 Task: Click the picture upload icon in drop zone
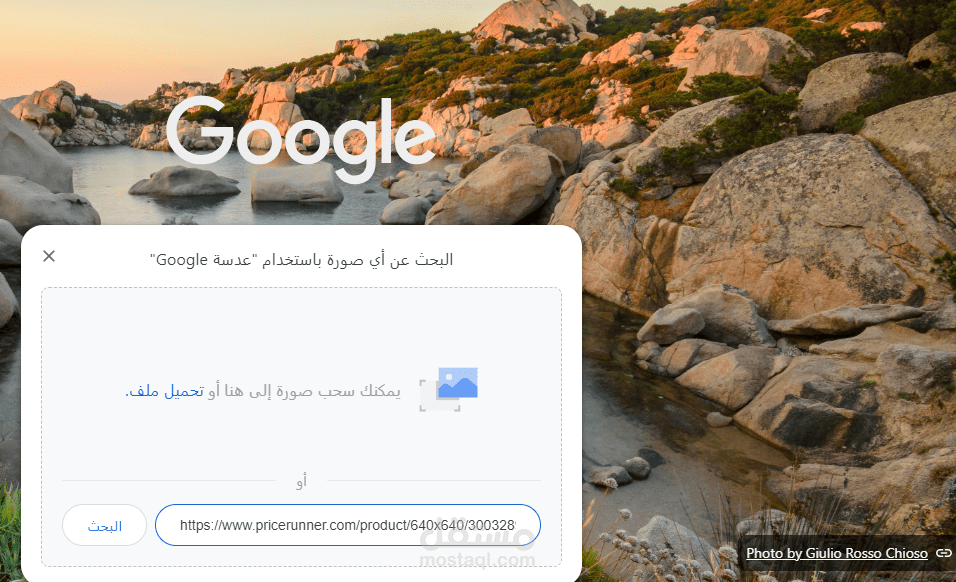449,389
